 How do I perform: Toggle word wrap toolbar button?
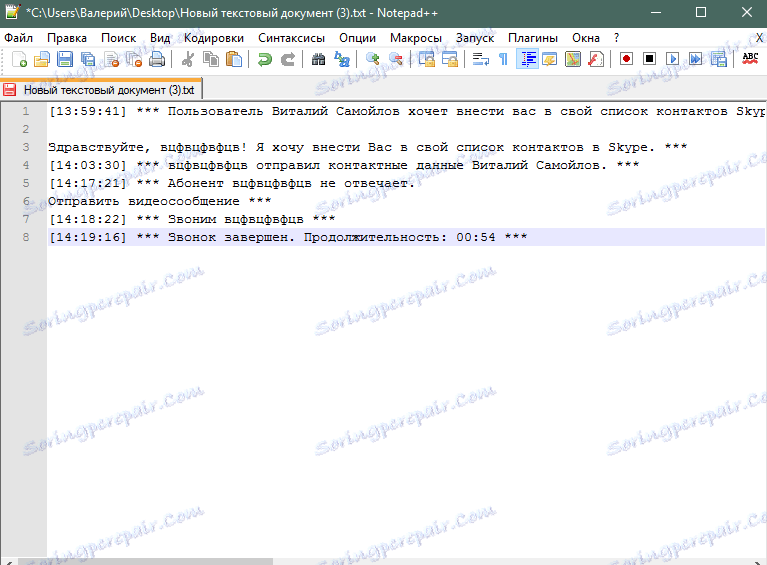[480, 60]
